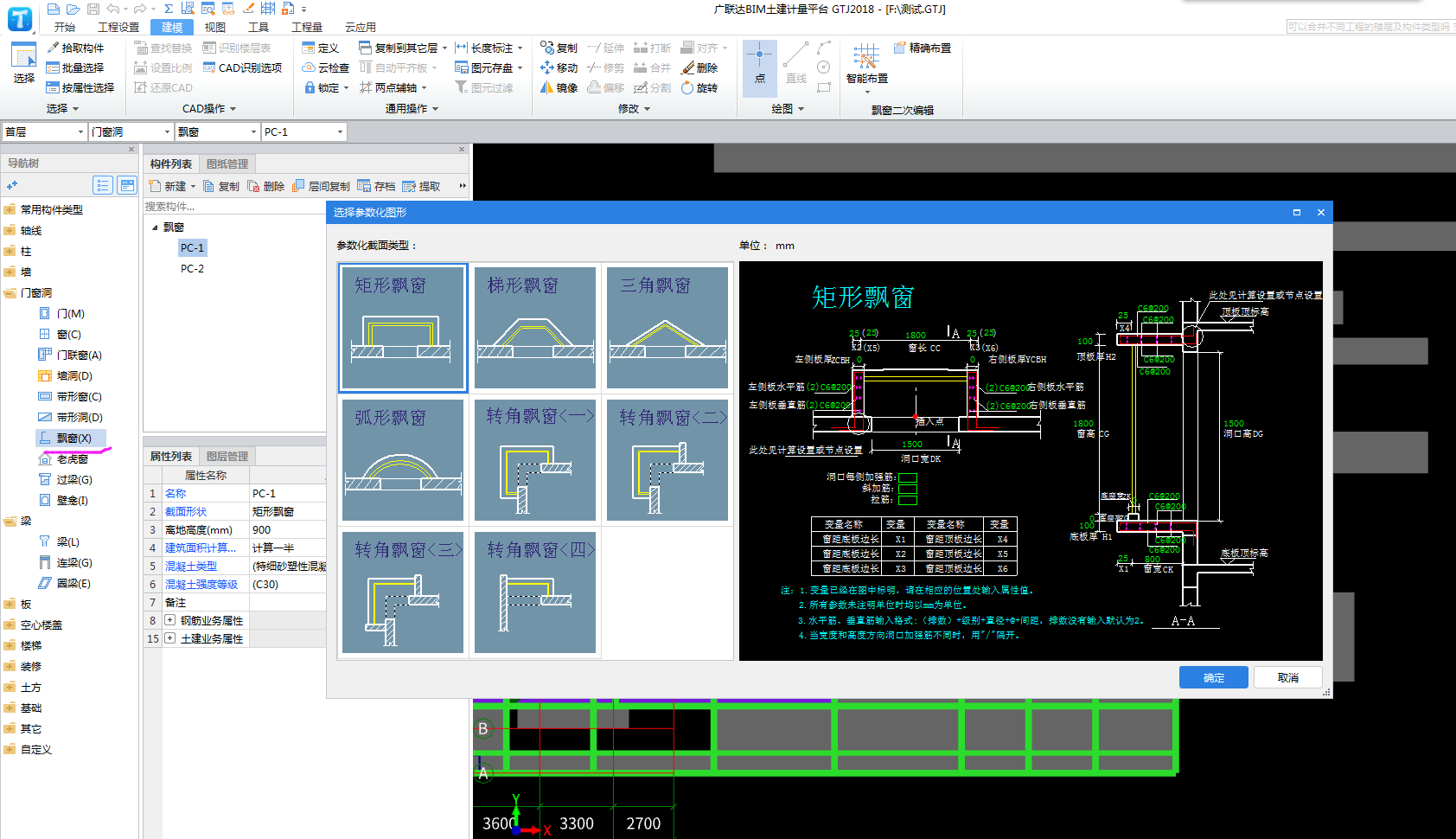Open the 建模 ribbon tab

[x=172, y=27]
